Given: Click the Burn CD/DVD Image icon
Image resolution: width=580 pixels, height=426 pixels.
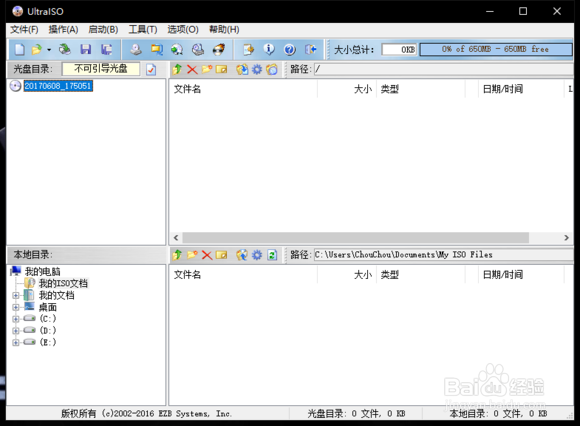Looking at the screenshot, I should coord(219,49).
